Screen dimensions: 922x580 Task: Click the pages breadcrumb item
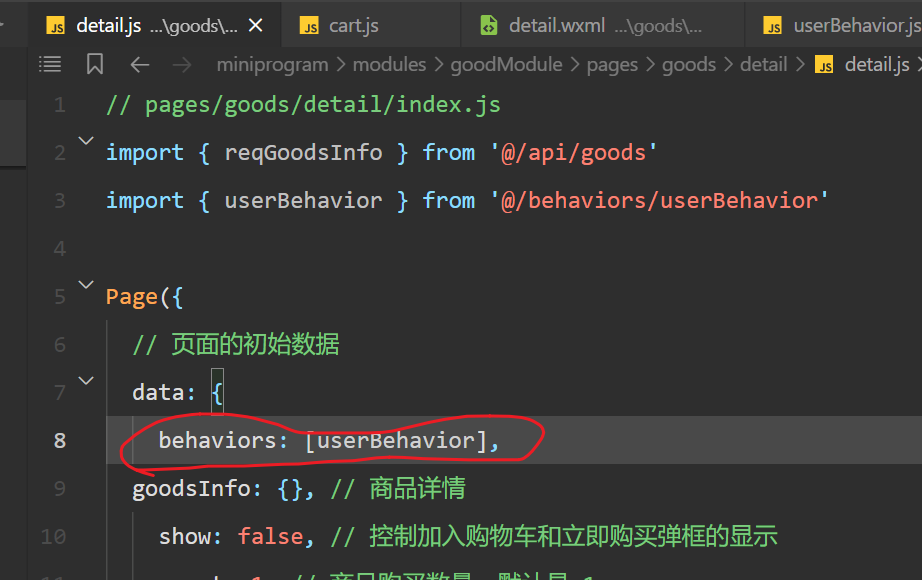point(612,65)
